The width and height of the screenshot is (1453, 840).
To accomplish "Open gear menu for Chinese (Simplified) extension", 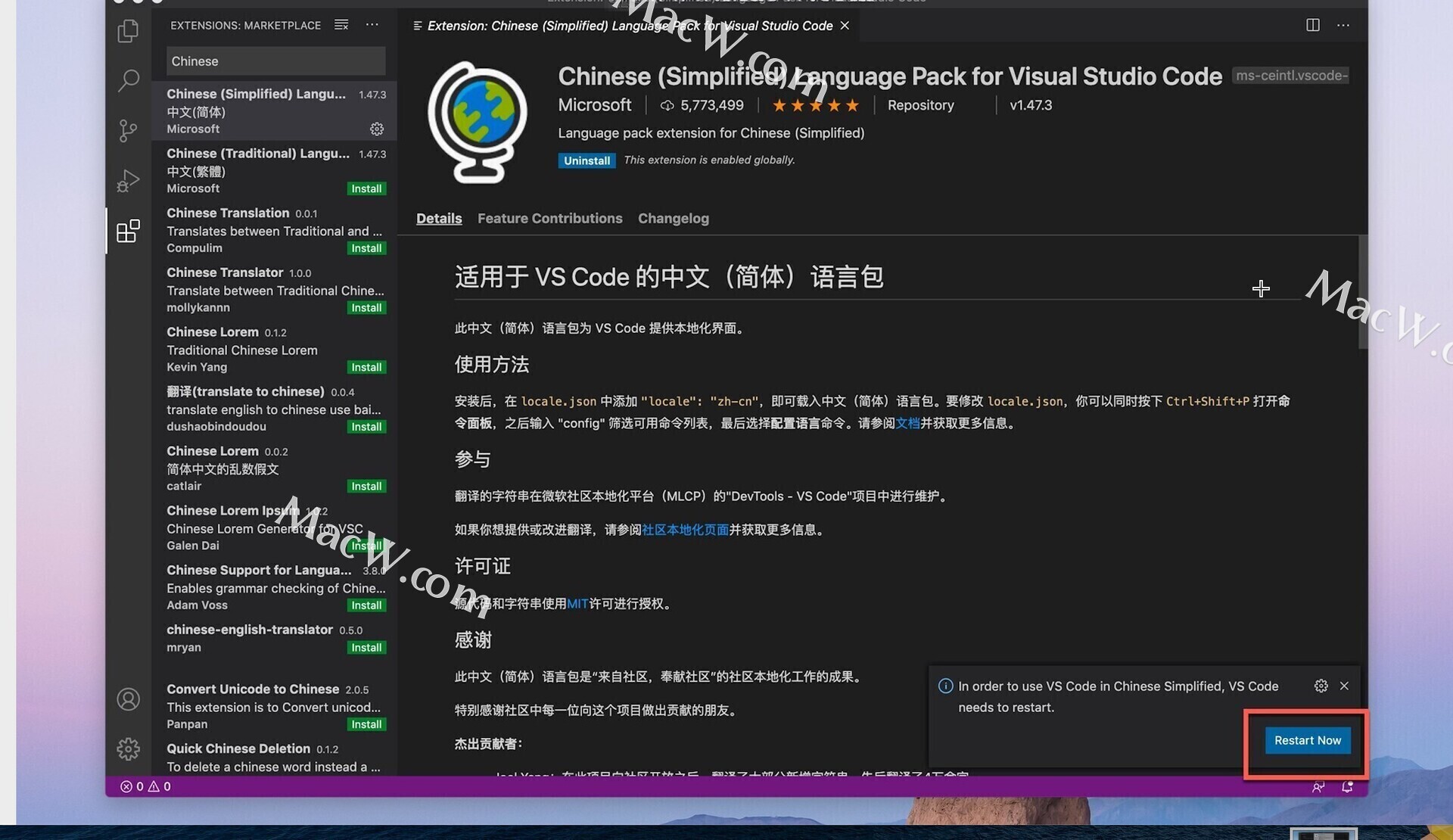I will 377,129.
